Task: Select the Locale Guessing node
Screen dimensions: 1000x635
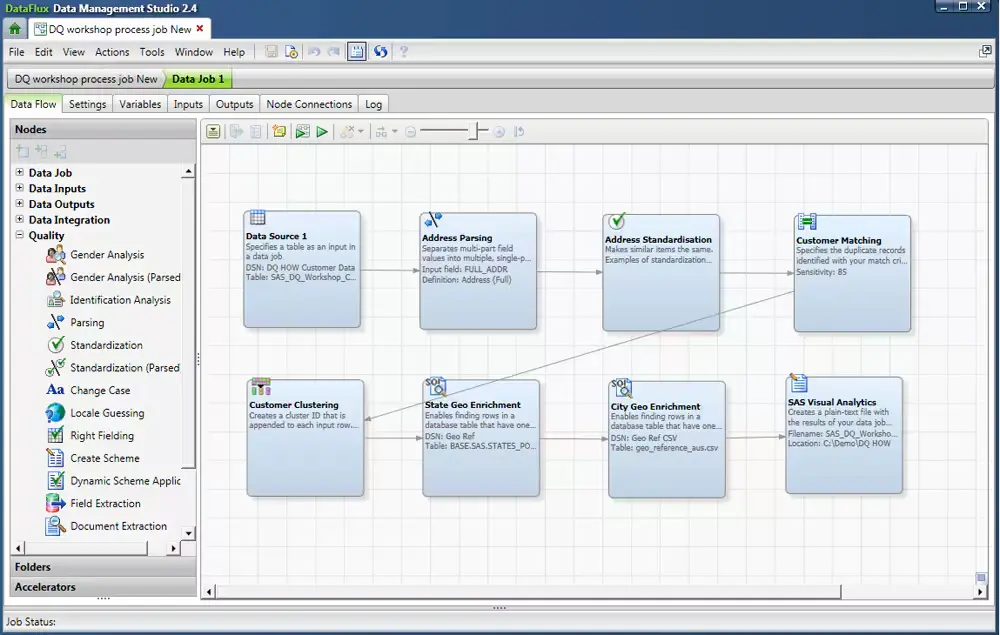Action: tap(110, 412)
